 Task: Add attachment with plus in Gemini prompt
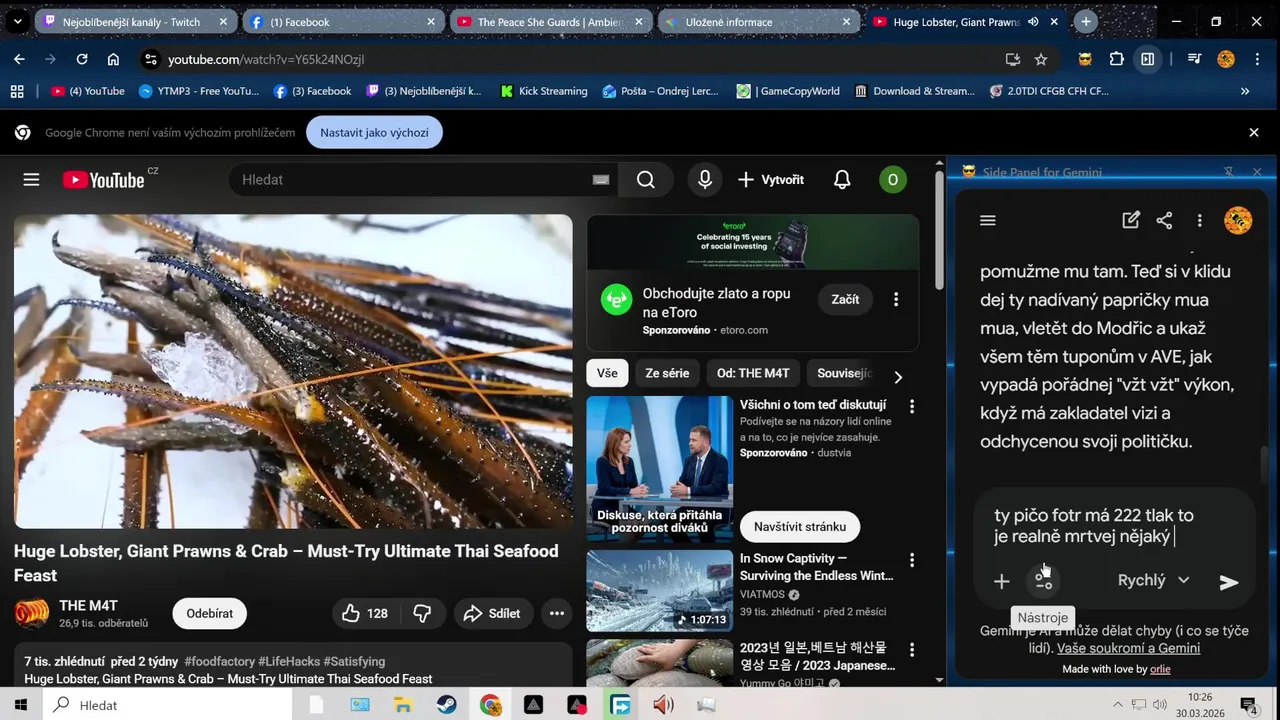click(x=1001, y=581)
